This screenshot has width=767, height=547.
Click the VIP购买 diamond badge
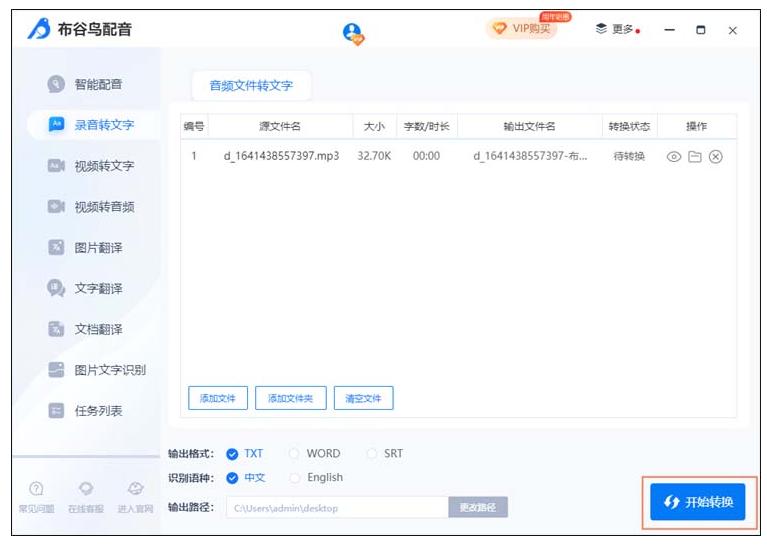click(x=523, y=29)
